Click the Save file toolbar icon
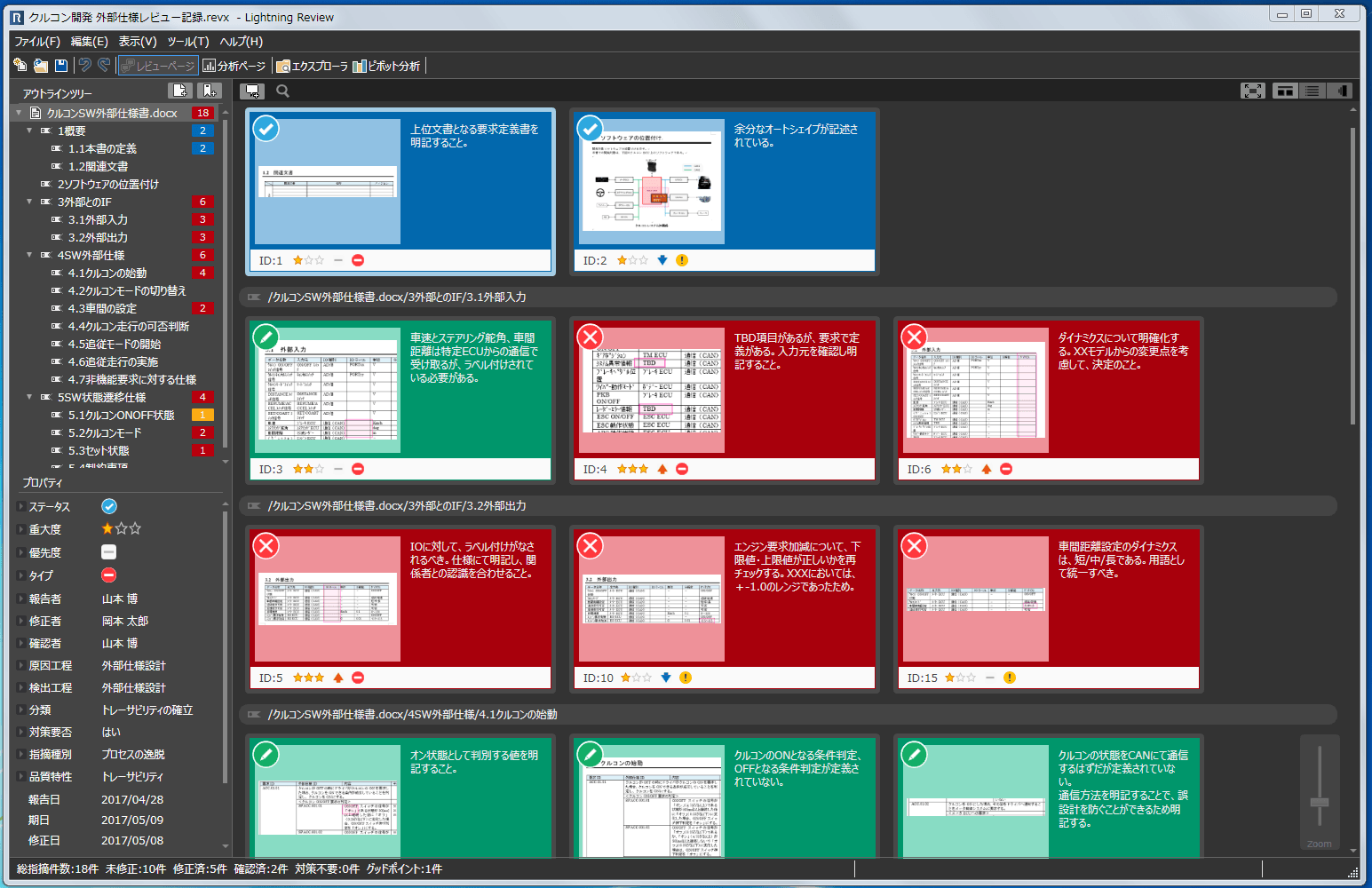1372x888 pixels. click(61, 65)
